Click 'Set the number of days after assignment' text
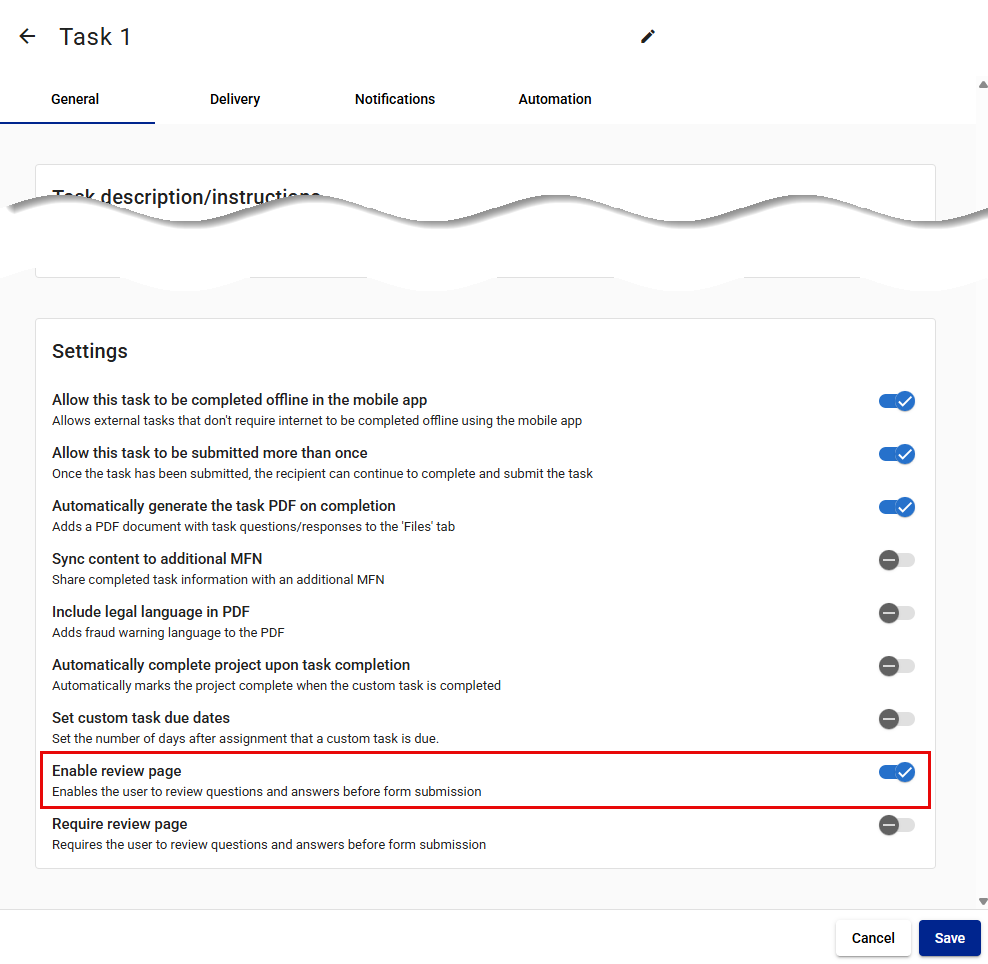The height and width of the screenshot is (964, 988). click(245, 738)
